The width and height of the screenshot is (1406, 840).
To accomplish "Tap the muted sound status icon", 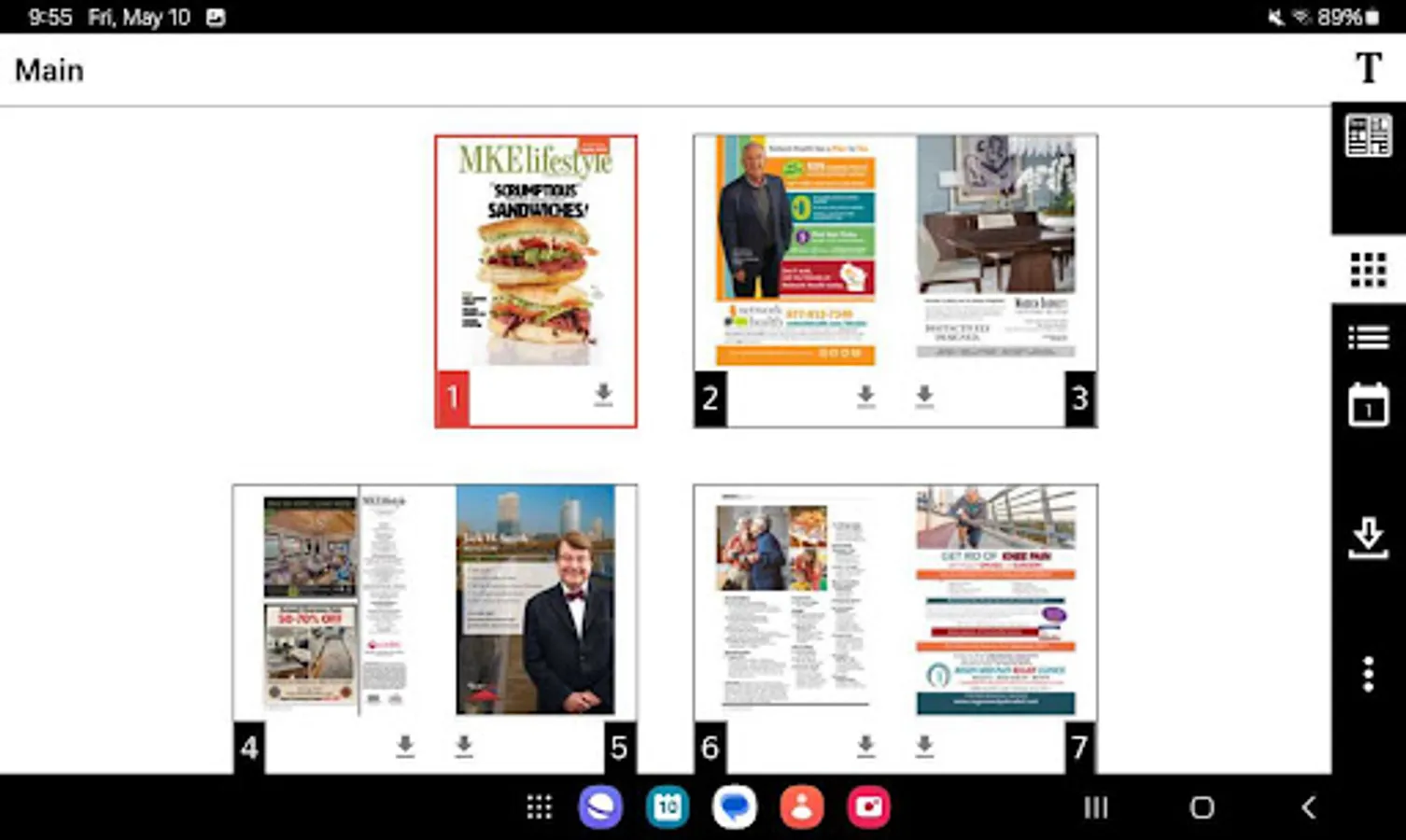I will click(1275, 17).
